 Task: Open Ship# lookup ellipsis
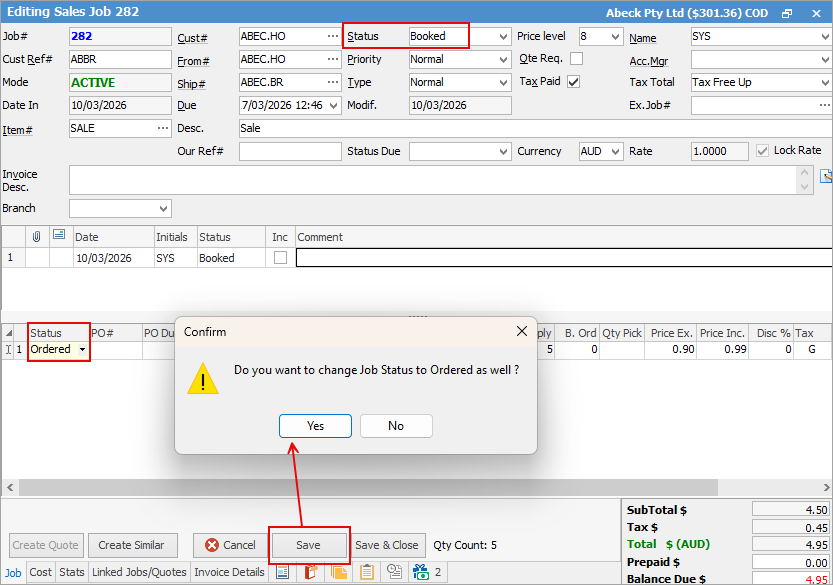point(333,82)
